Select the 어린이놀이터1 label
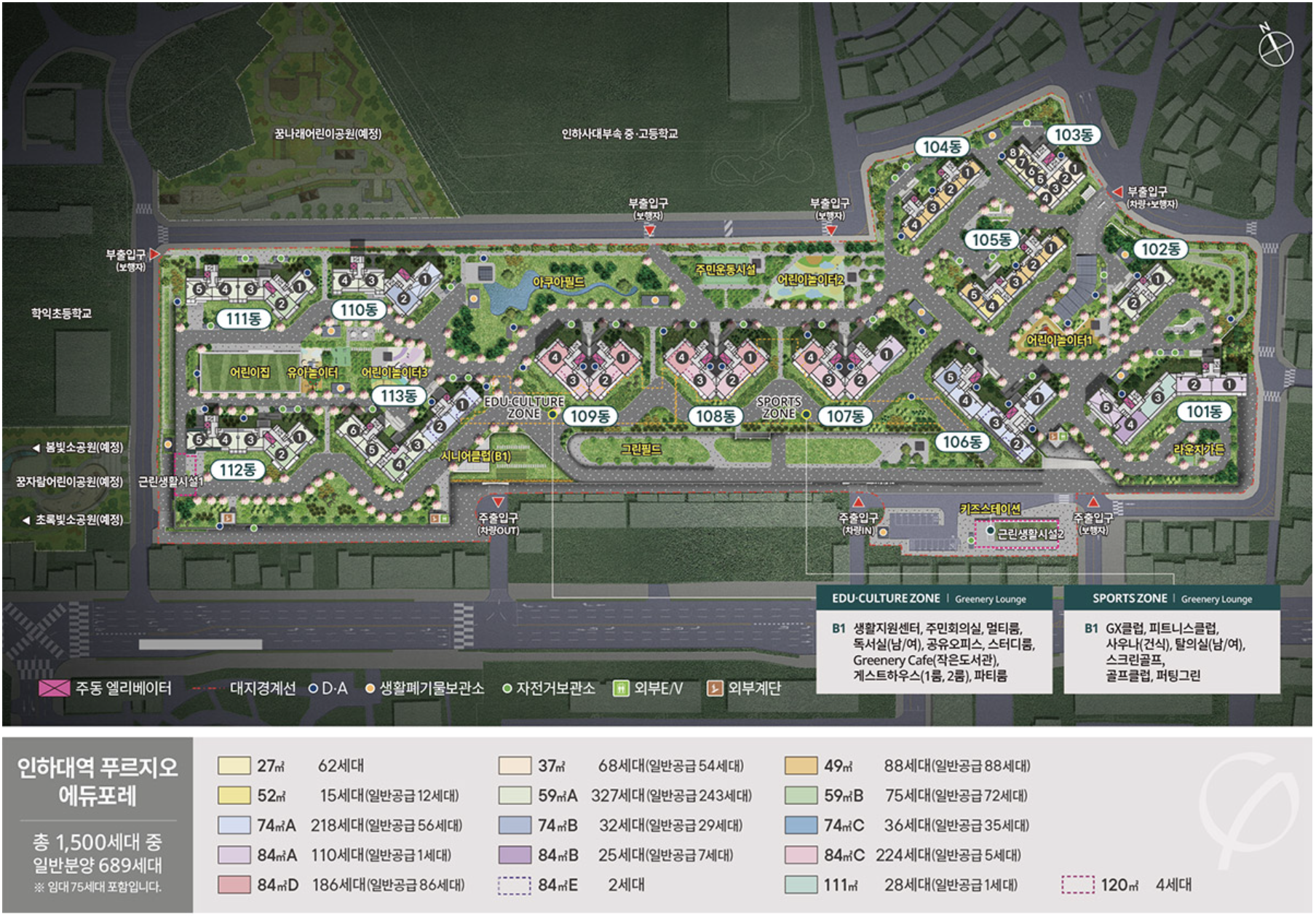Screen dimensions: 1316x917 coord(1059,340)
